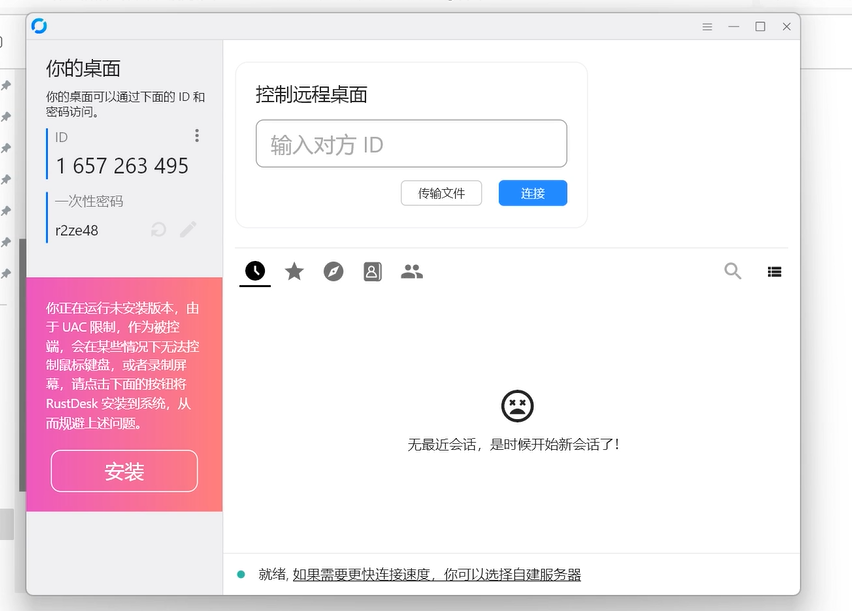Image resolution: width=852 pixels, height=611 pixels.
Task: Open the three-dot menu beside ID
Action: (x=197, y=136)
